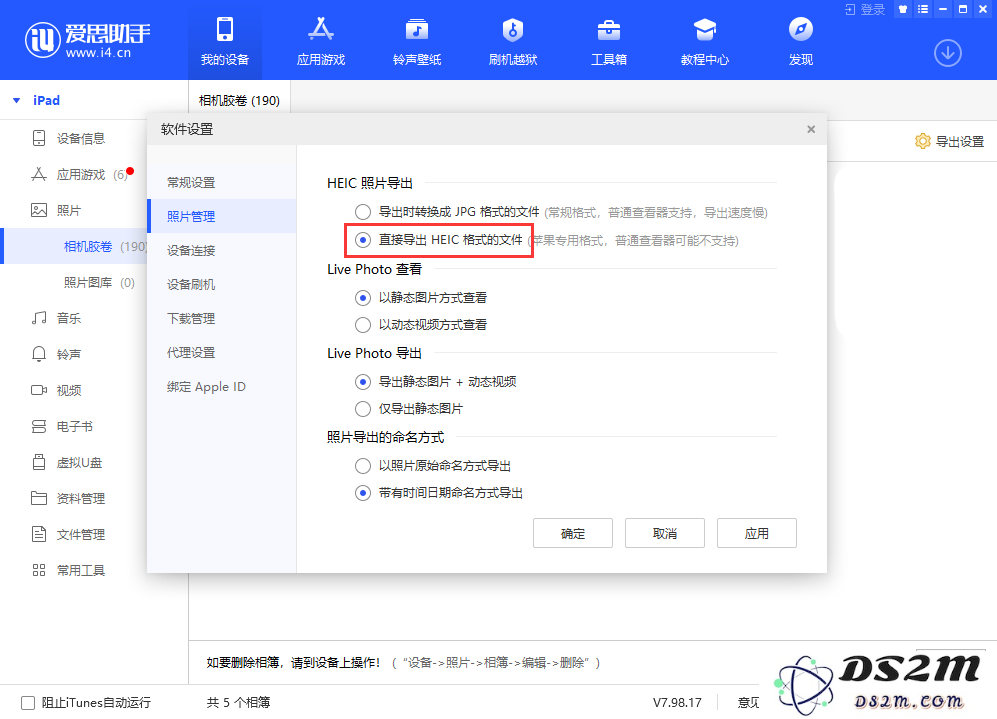
Task: Switch to 设备连接 settings tab
Action: [x=221, y=250]
